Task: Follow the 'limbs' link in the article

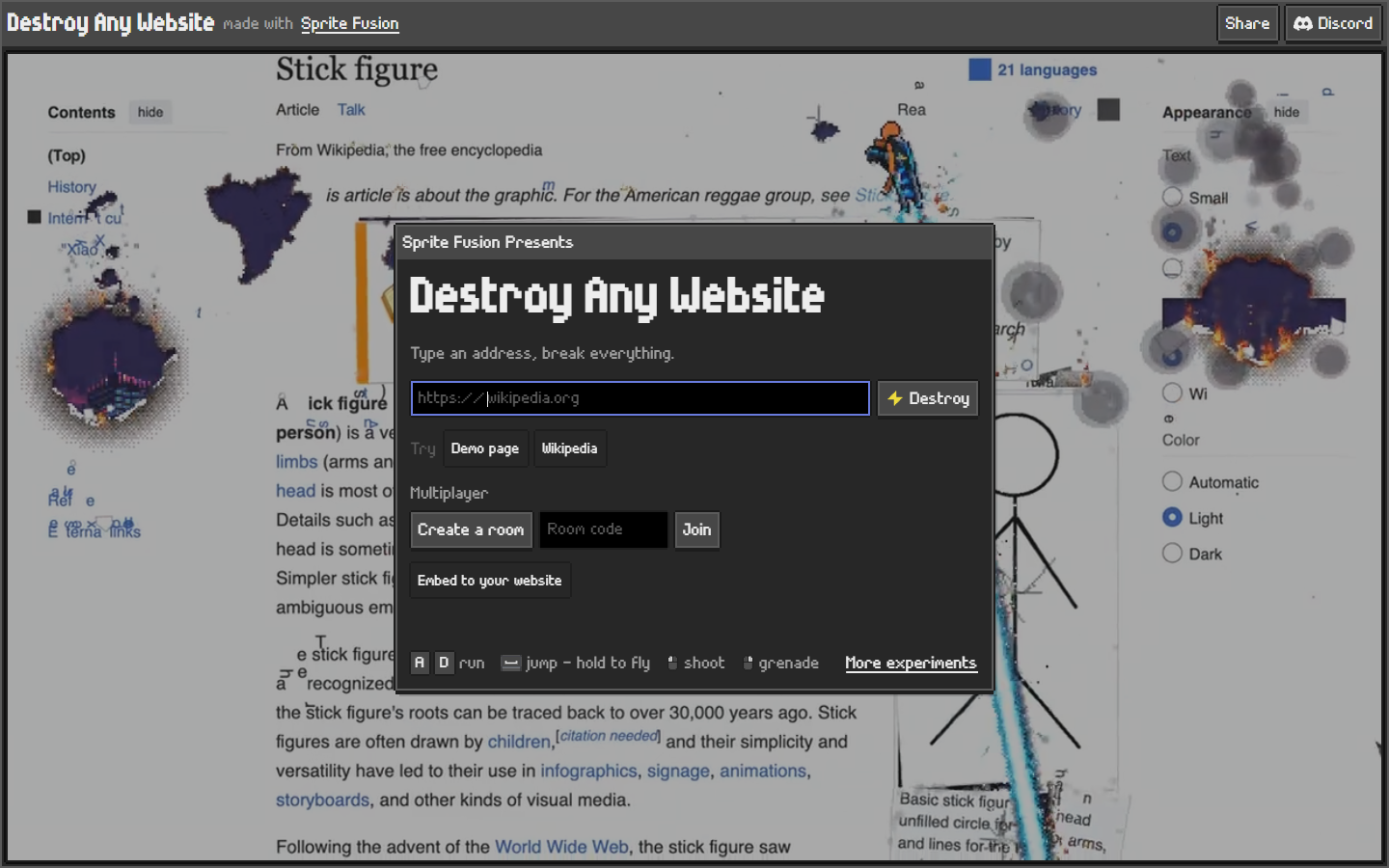Action: tap(296, 462)
